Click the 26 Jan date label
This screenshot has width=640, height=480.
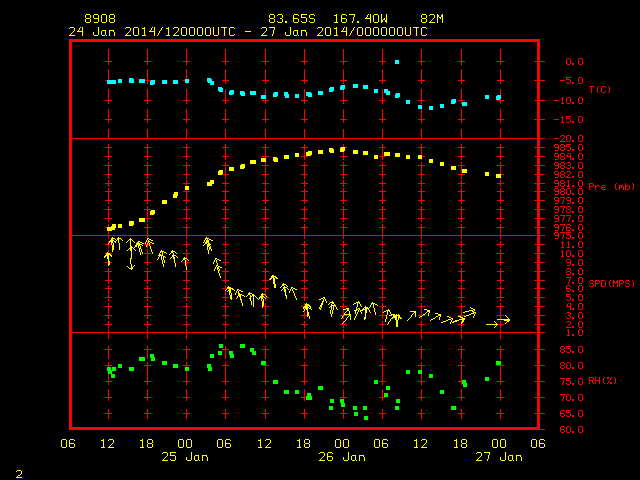click(342, 457)
